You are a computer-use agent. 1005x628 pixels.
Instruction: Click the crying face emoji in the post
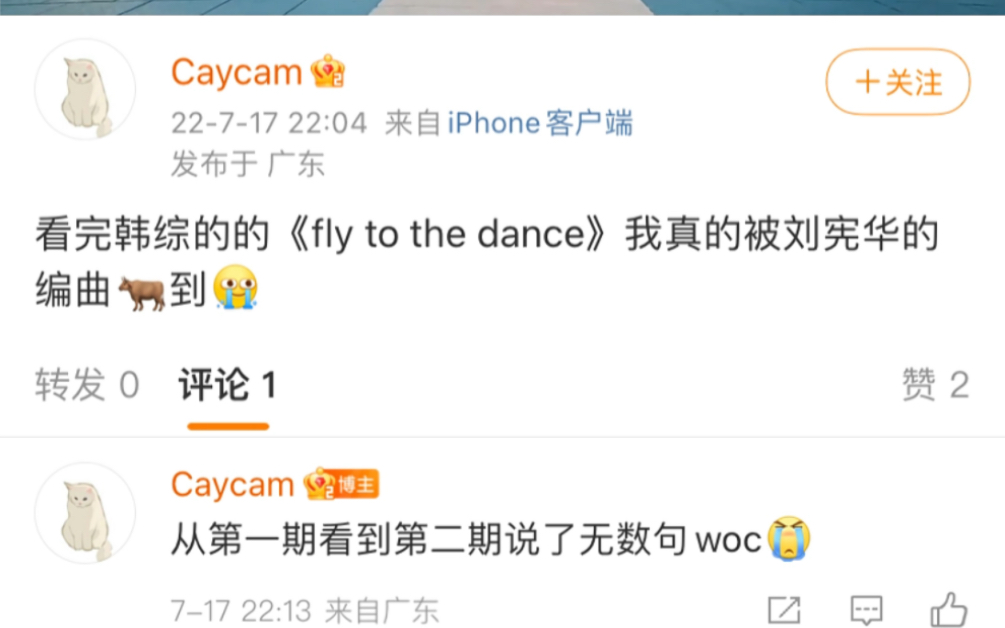(x=235, y=287)
